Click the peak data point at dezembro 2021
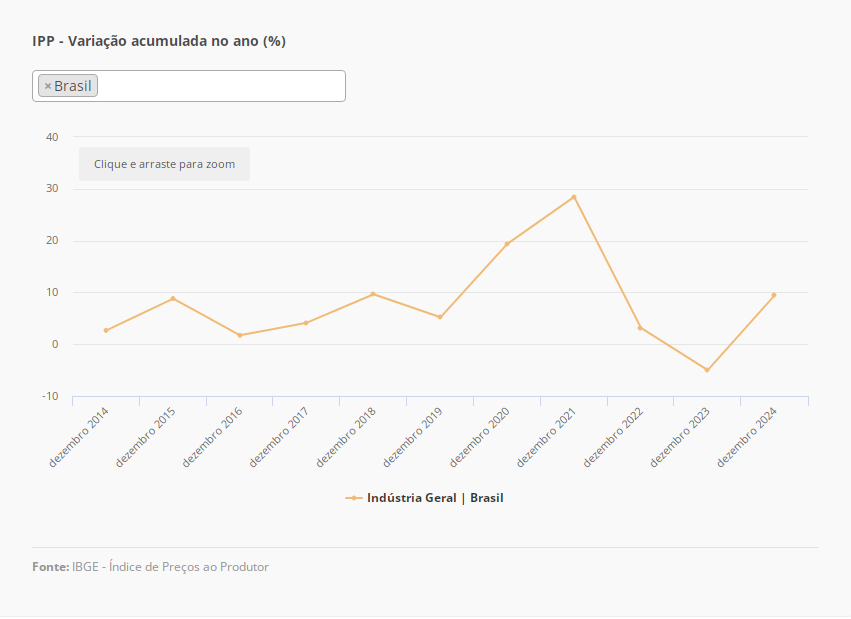This screenshot has width=851, height=619. pyautogui.click(x=574, y=197)
